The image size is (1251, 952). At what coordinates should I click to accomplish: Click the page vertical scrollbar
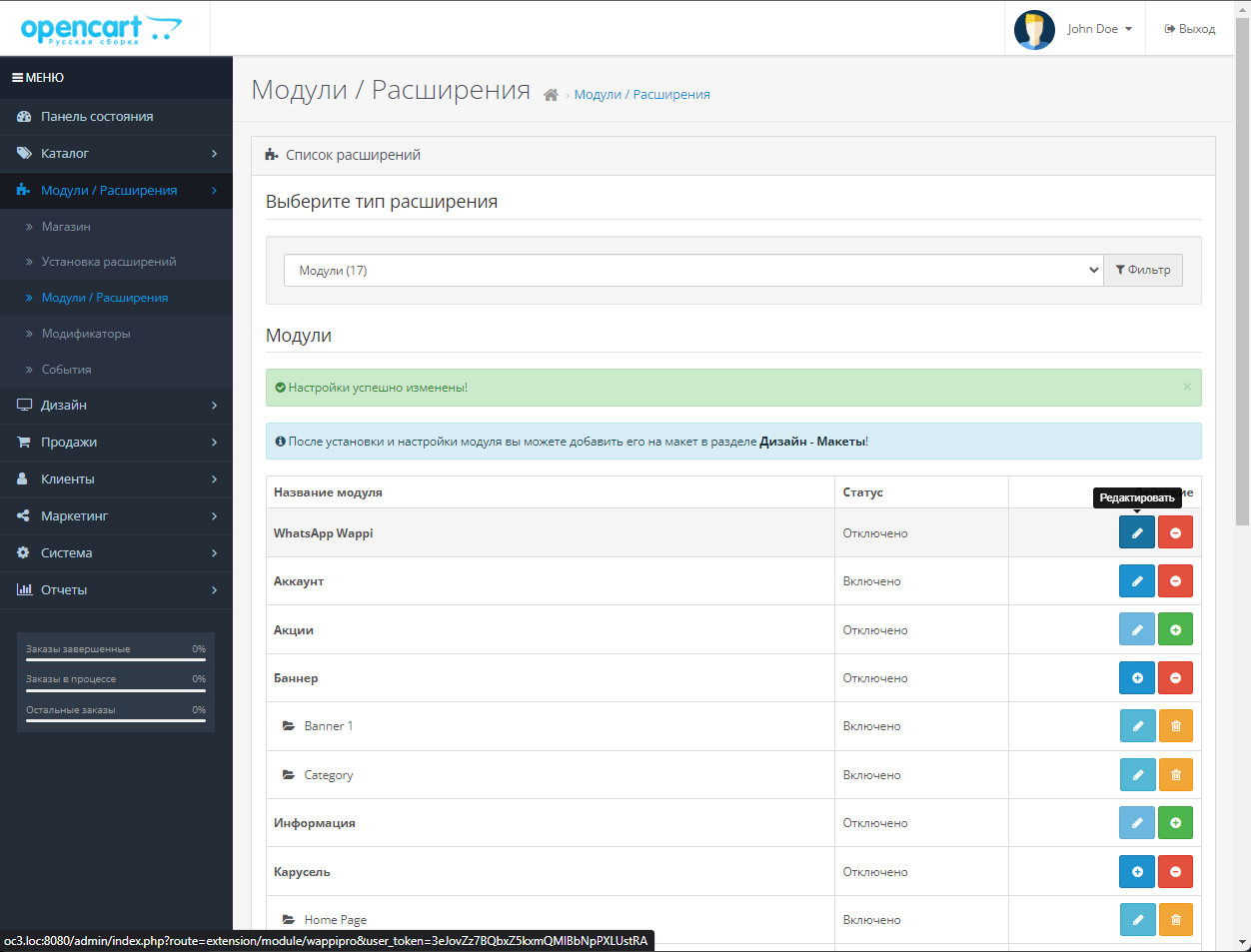click(1243, 300)
